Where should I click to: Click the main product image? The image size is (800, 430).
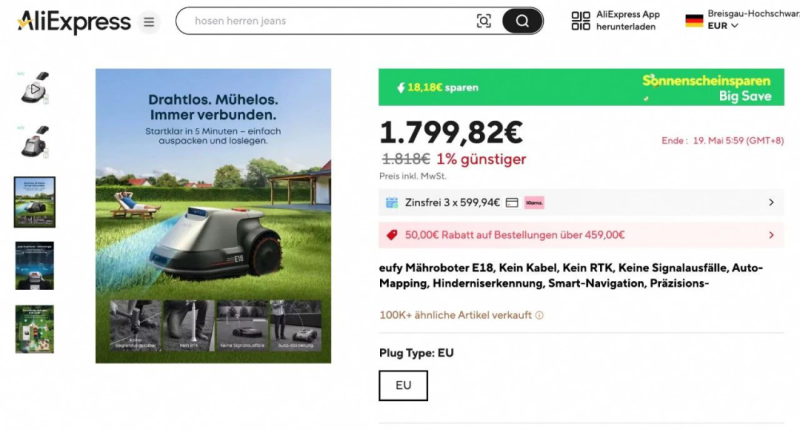point(213,215)
